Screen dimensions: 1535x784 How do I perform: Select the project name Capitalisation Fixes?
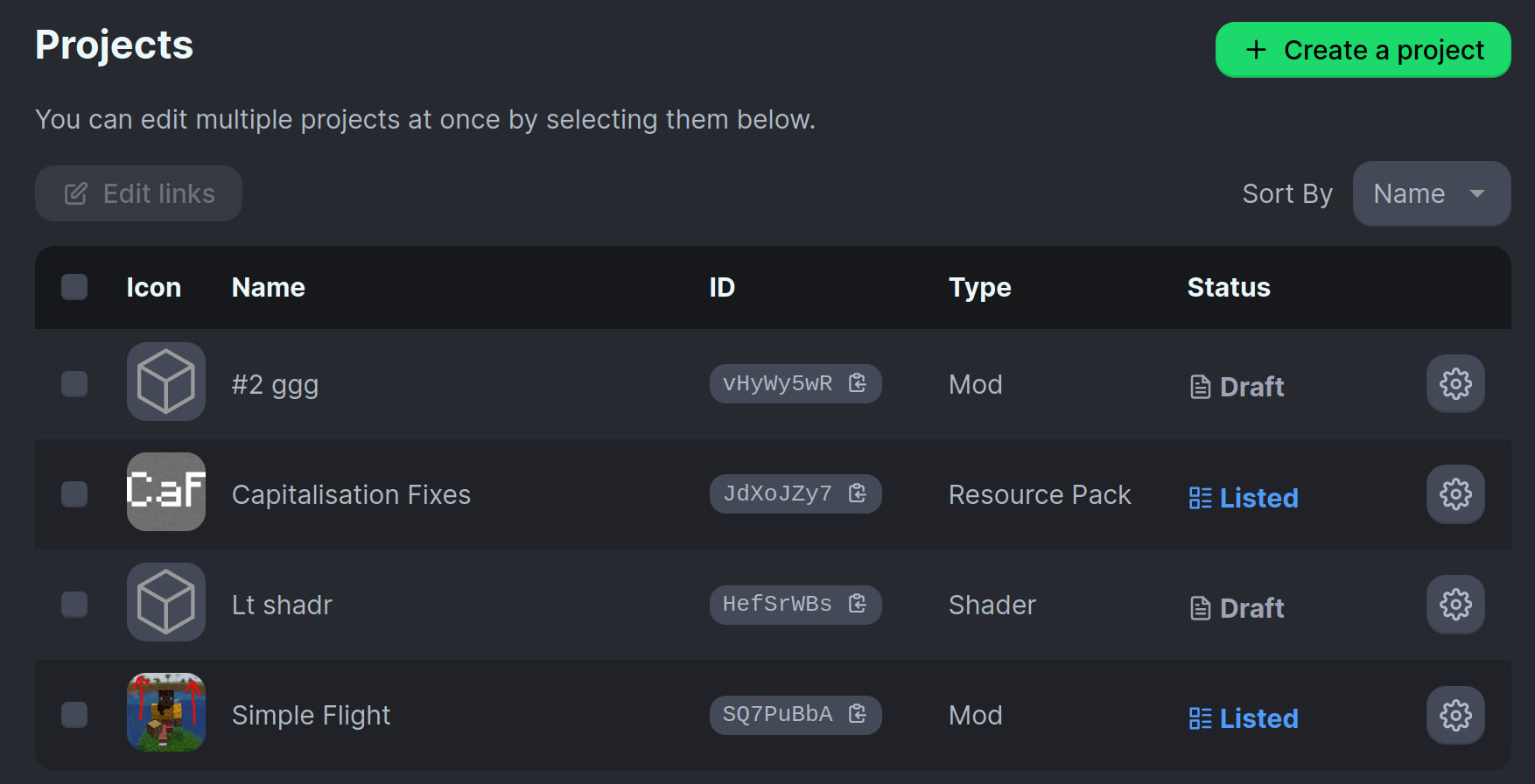pyautogui.click(x=351, y=494)
